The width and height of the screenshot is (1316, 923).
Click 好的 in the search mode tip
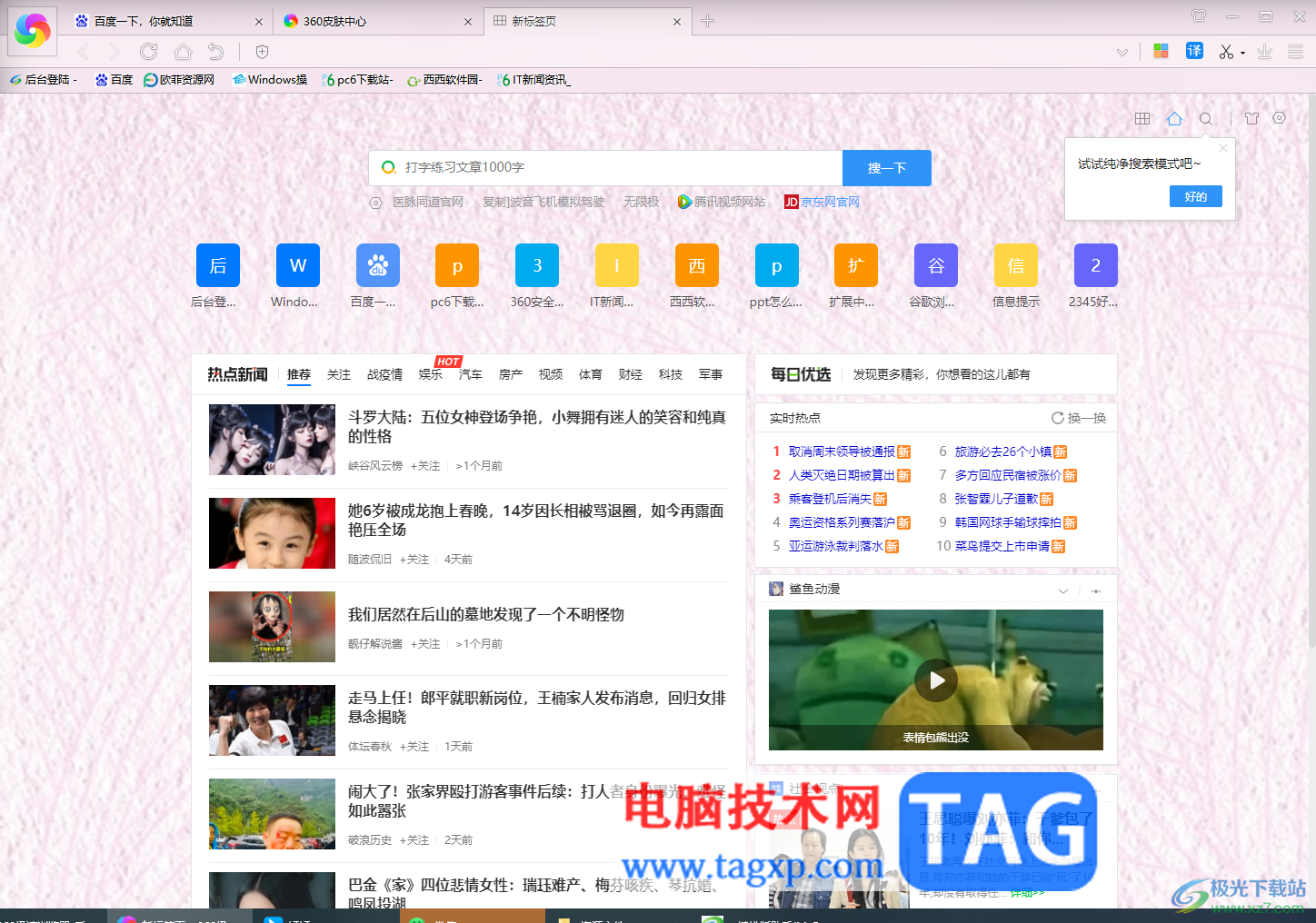(1196, 196)
